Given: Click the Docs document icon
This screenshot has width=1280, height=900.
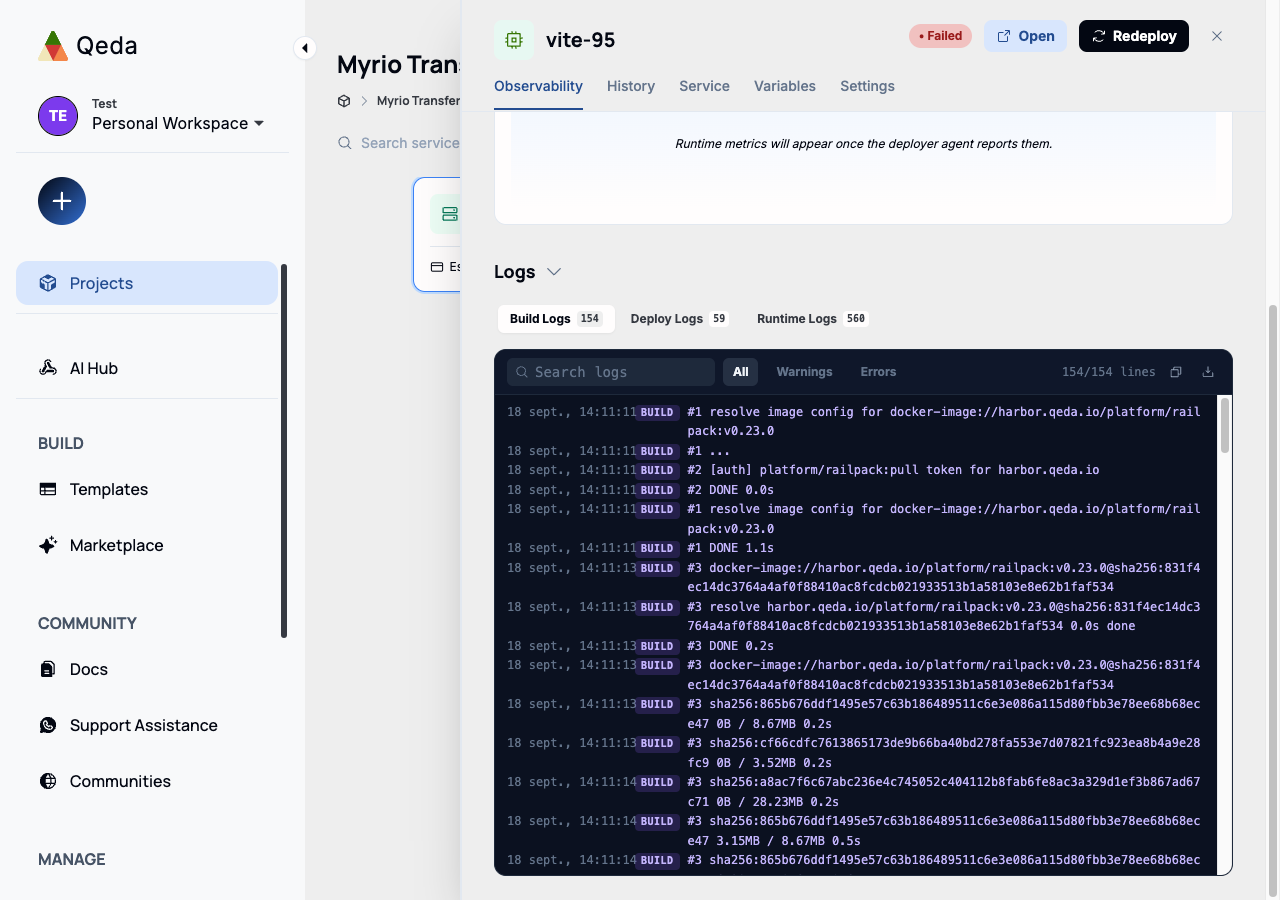Looking at the screenshot, I should coord(48,669).
